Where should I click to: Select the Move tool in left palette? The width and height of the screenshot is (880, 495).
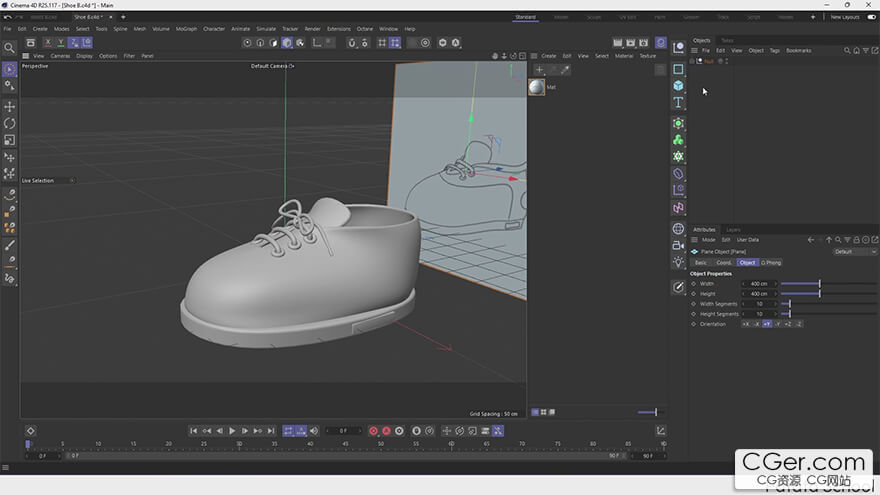pos(10,107)
